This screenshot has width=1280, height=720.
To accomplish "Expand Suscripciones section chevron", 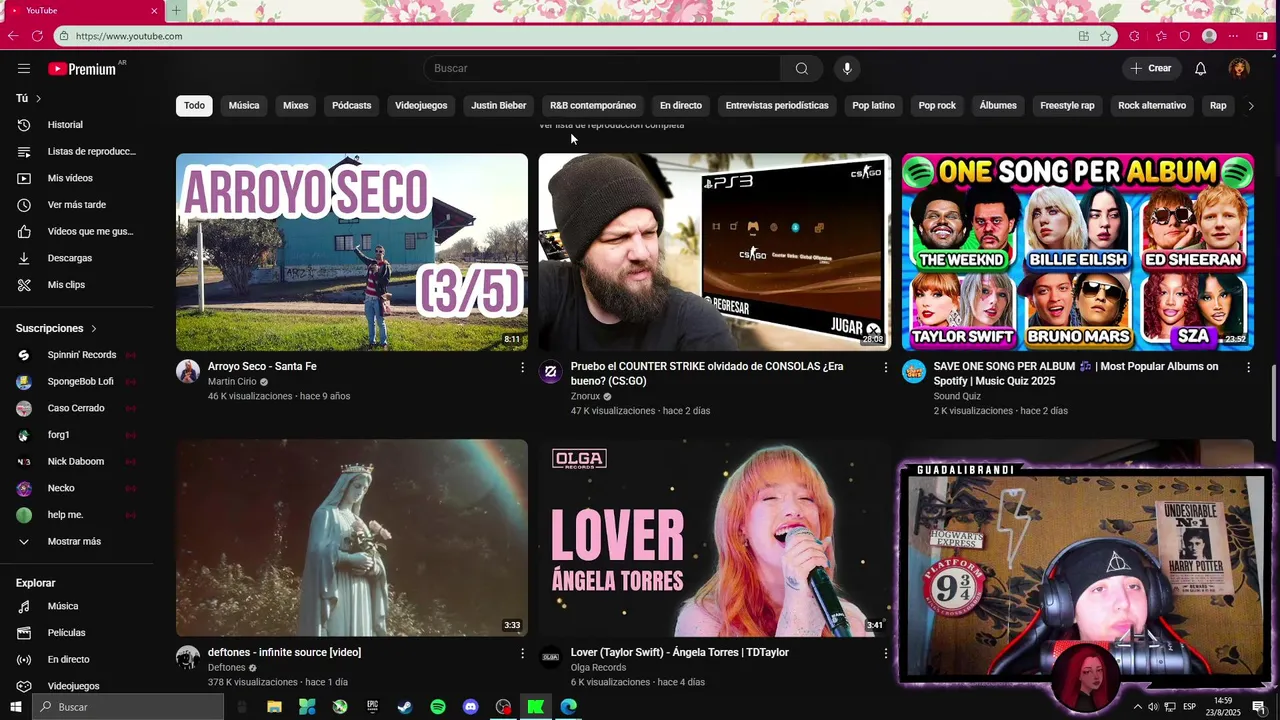I will click(94, 328).
